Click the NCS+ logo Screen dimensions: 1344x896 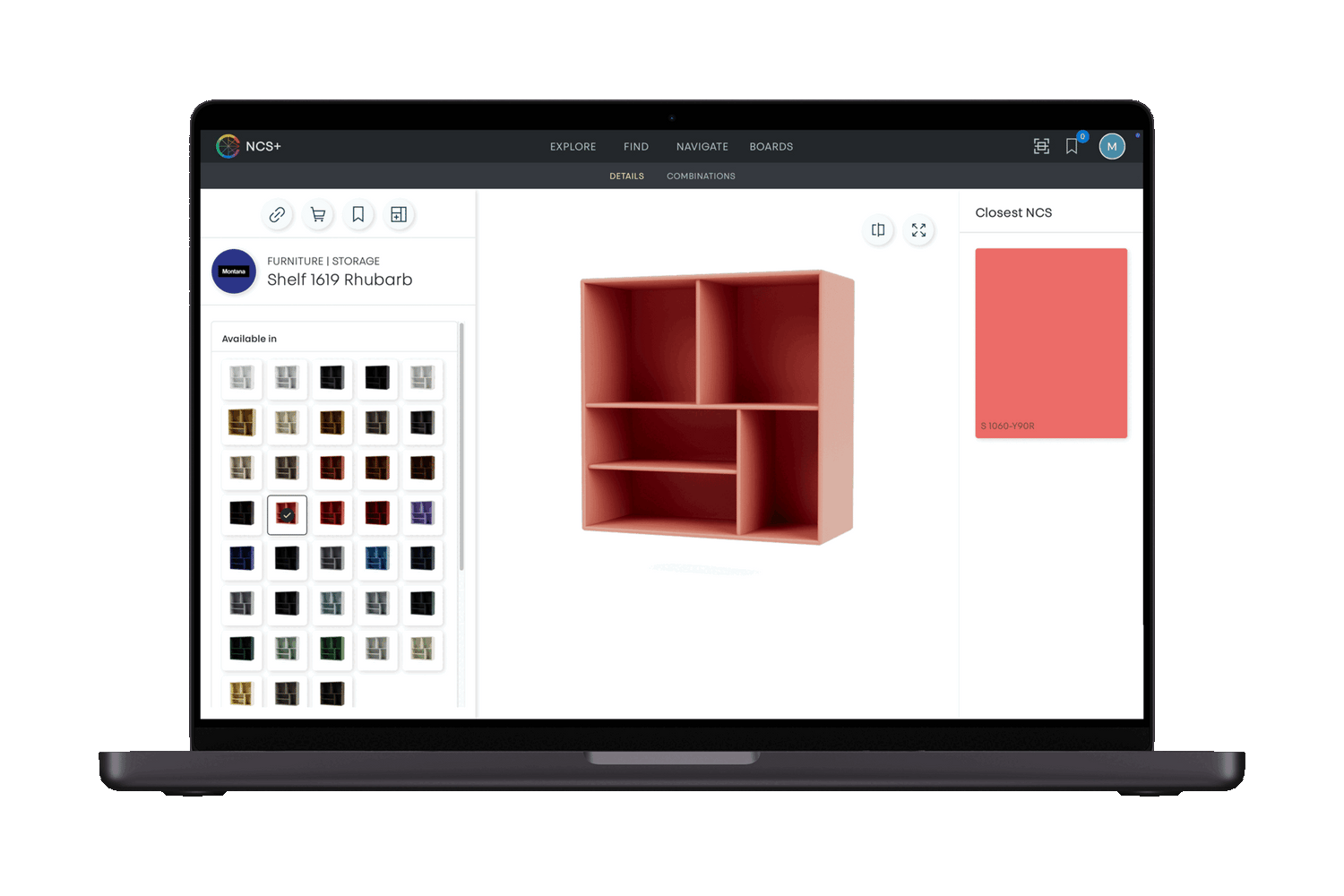tap(249, 146)
